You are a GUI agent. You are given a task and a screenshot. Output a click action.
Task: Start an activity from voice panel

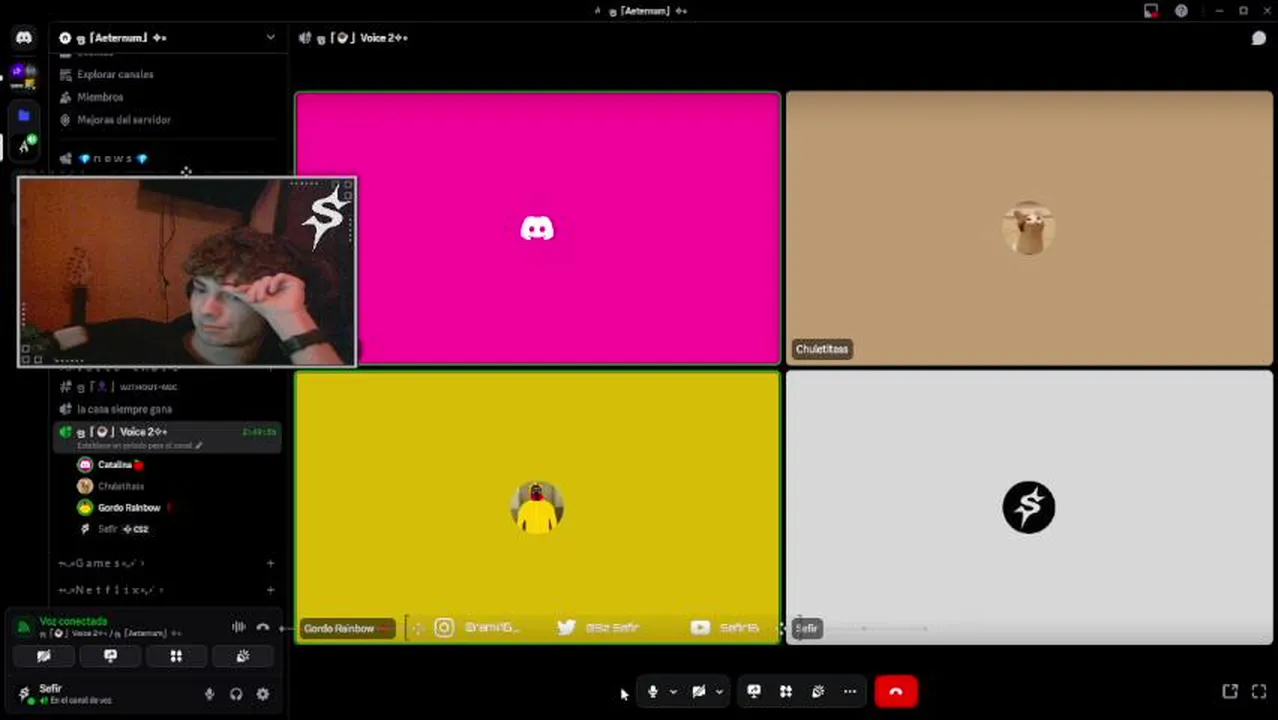tap(176, 656)
